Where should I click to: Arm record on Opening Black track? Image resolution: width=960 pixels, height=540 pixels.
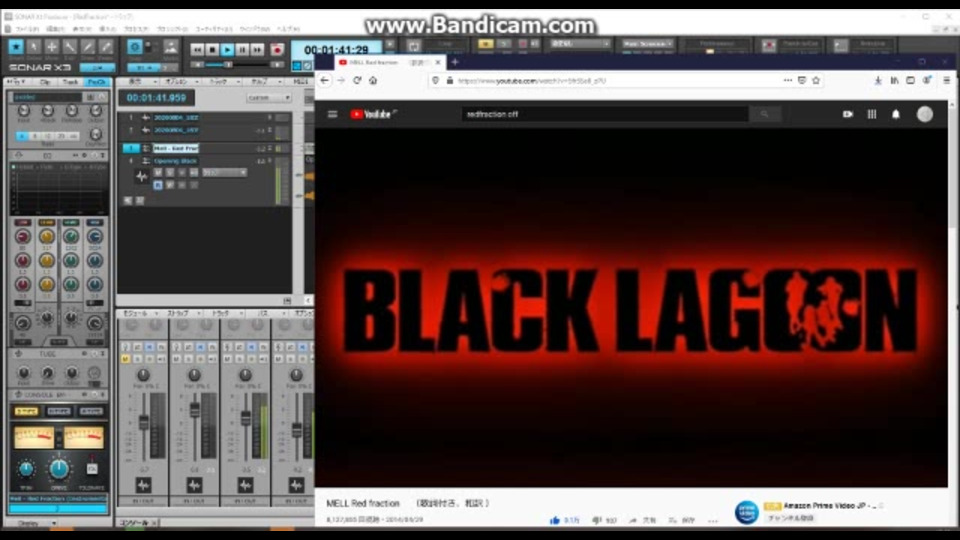point(182,173)
